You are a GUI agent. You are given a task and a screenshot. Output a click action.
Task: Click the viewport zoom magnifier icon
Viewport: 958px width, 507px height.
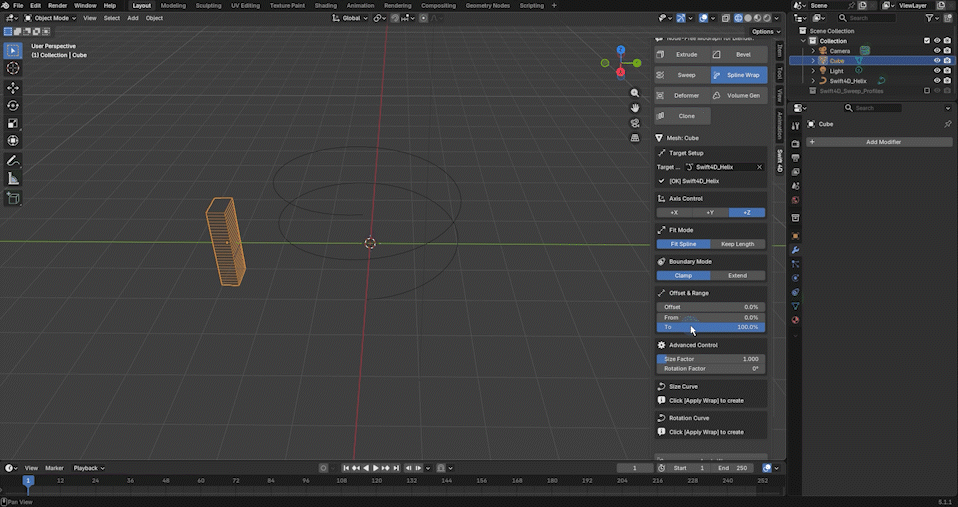635,93
